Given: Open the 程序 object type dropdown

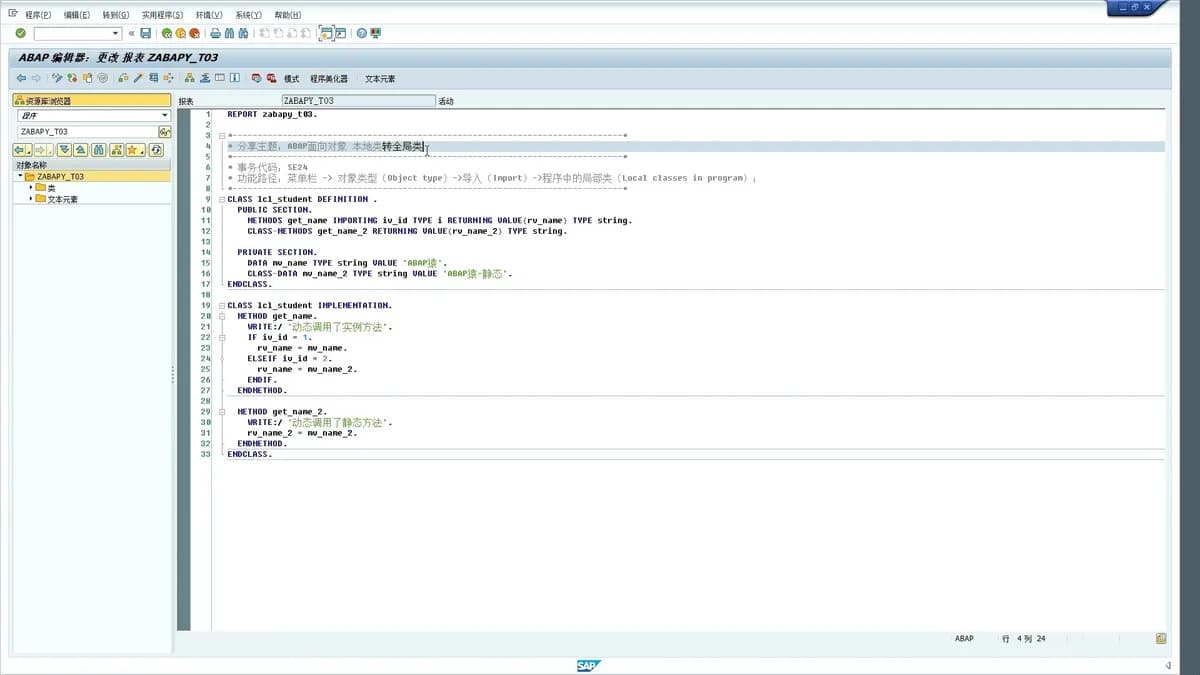Looking at the screenshot, I should click(x=165, y=116).
